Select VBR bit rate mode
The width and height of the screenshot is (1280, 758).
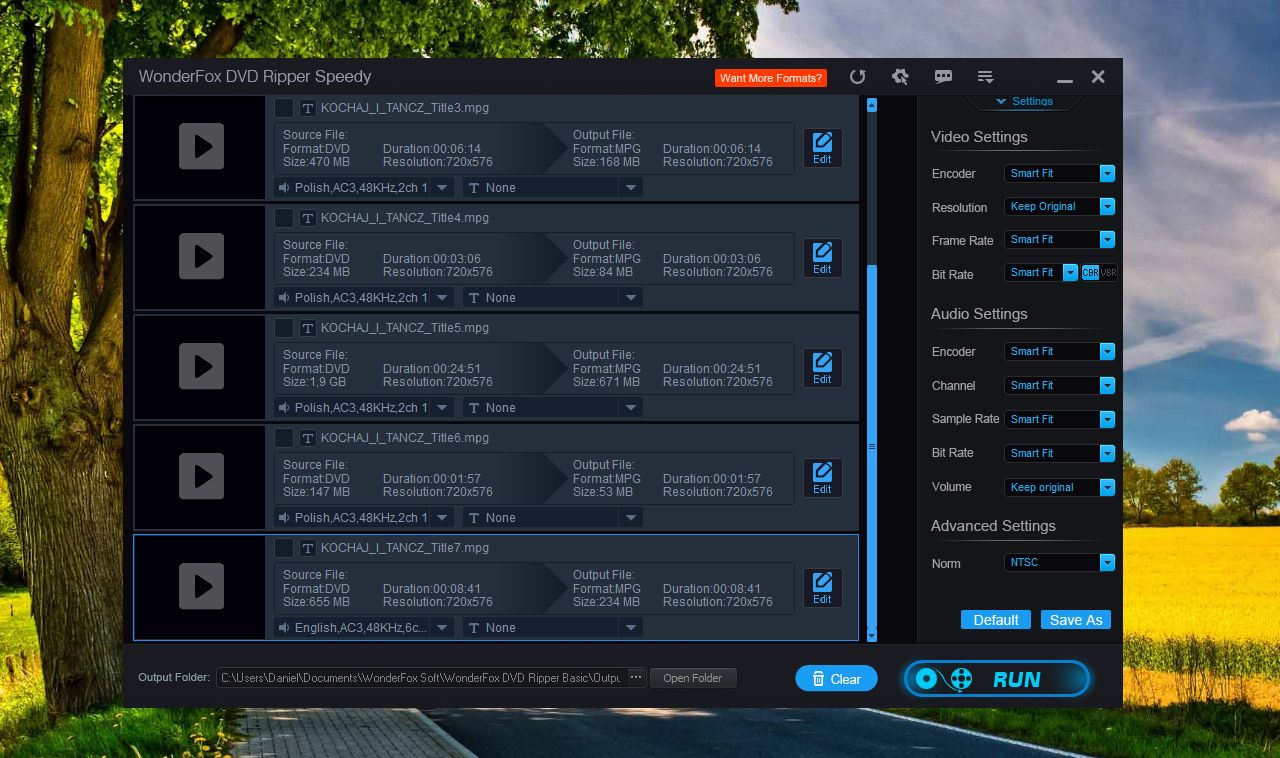pyautogui.click(x=1108, y=273)
